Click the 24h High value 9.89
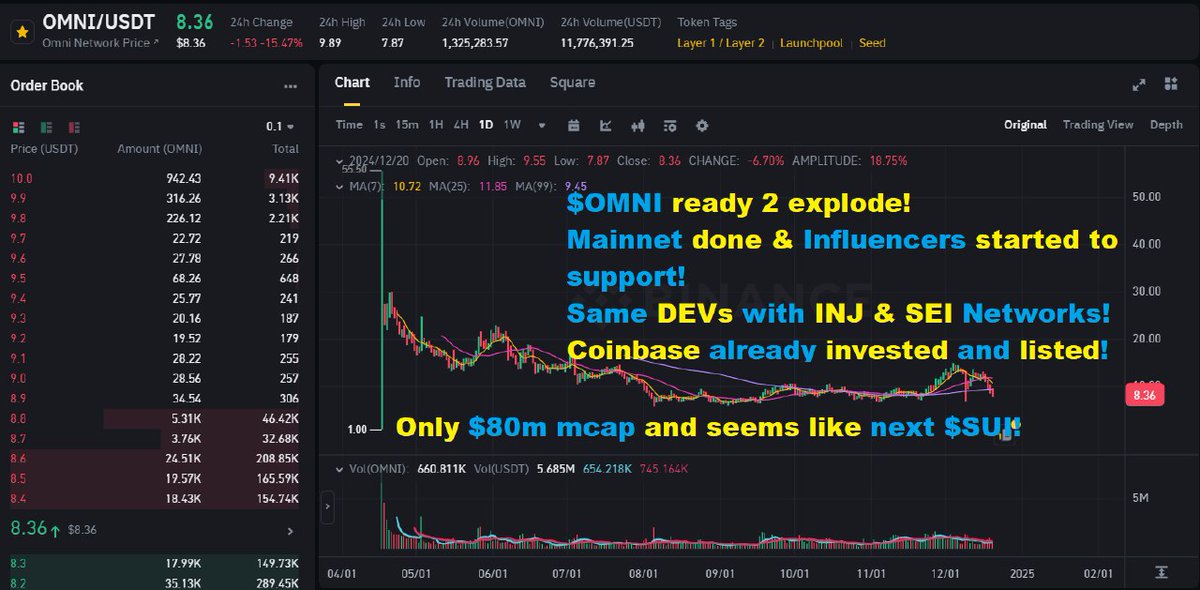Viewport: 1200px width, 590px height. tap(332, 43)
